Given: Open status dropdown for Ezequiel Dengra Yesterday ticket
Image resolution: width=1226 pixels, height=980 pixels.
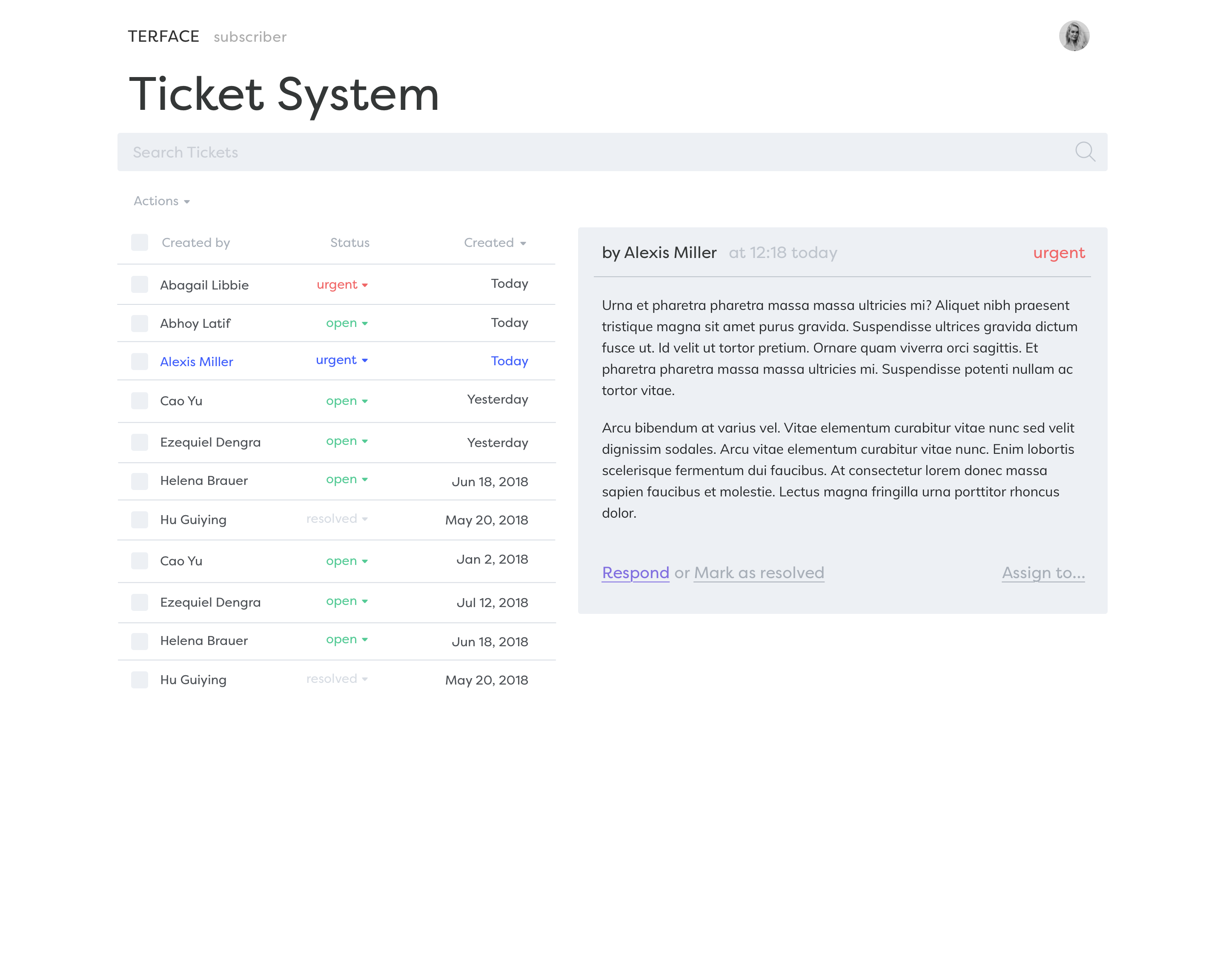Looking at the screenshot, I should (347, 441).
